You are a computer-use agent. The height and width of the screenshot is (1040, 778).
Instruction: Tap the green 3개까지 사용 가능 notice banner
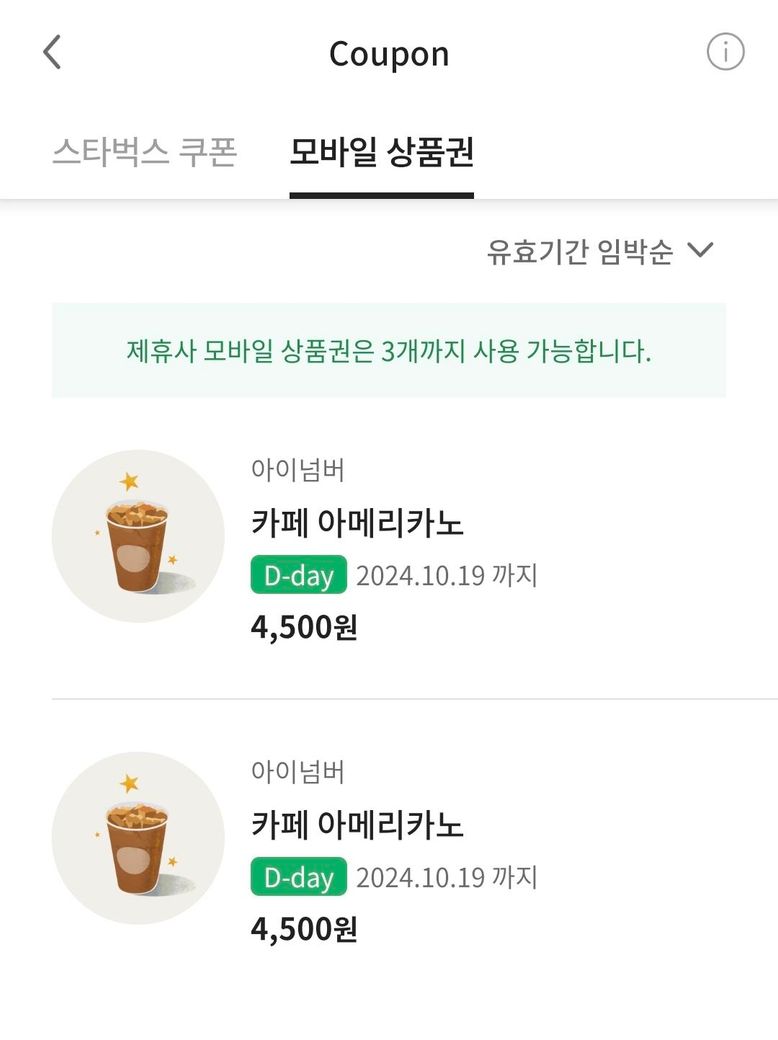tap(389, 351)
